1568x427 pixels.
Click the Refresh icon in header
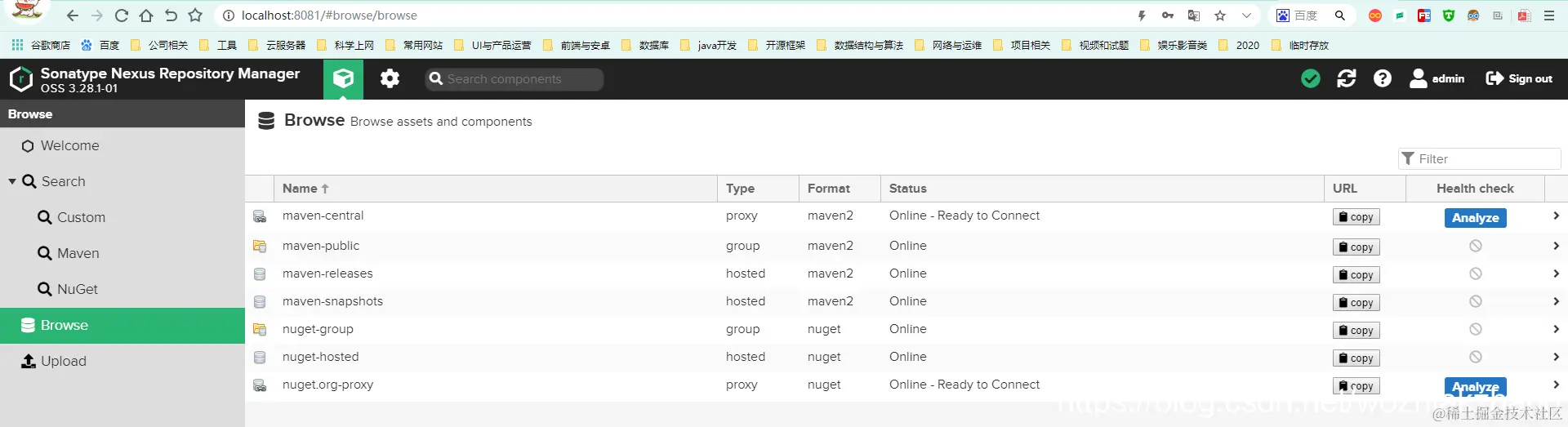(1347, 78)
